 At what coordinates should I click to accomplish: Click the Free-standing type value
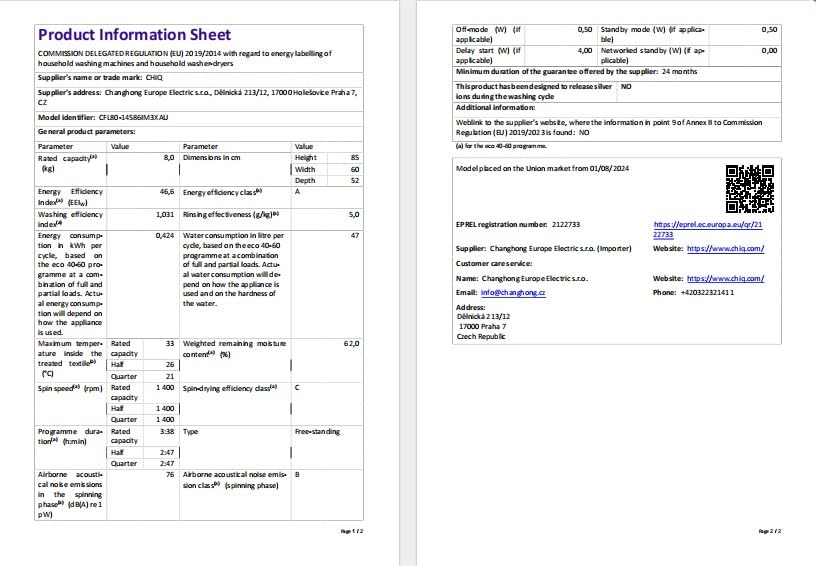point(316,432)
